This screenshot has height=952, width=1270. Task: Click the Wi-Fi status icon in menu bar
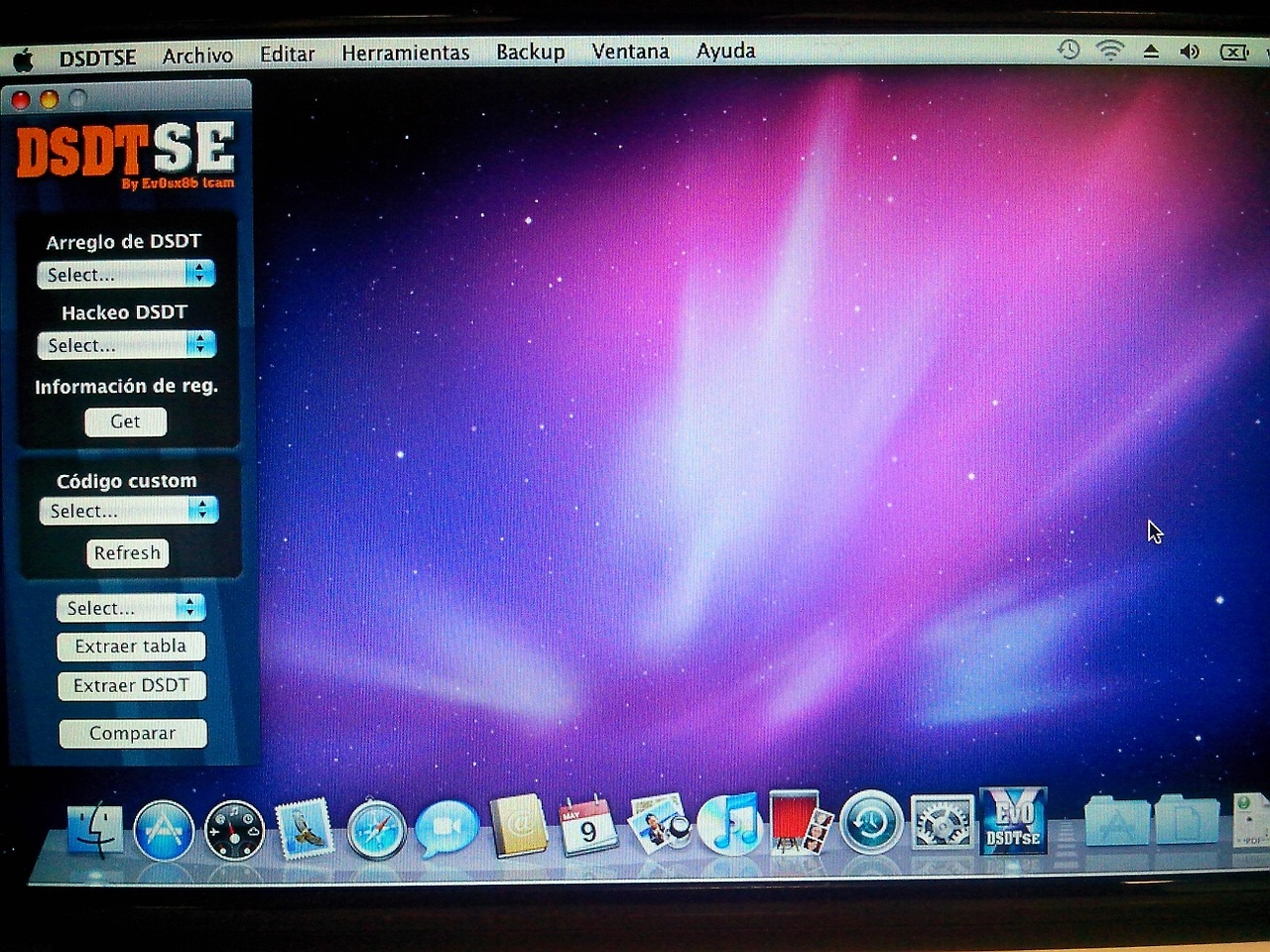click(1109, 51)
